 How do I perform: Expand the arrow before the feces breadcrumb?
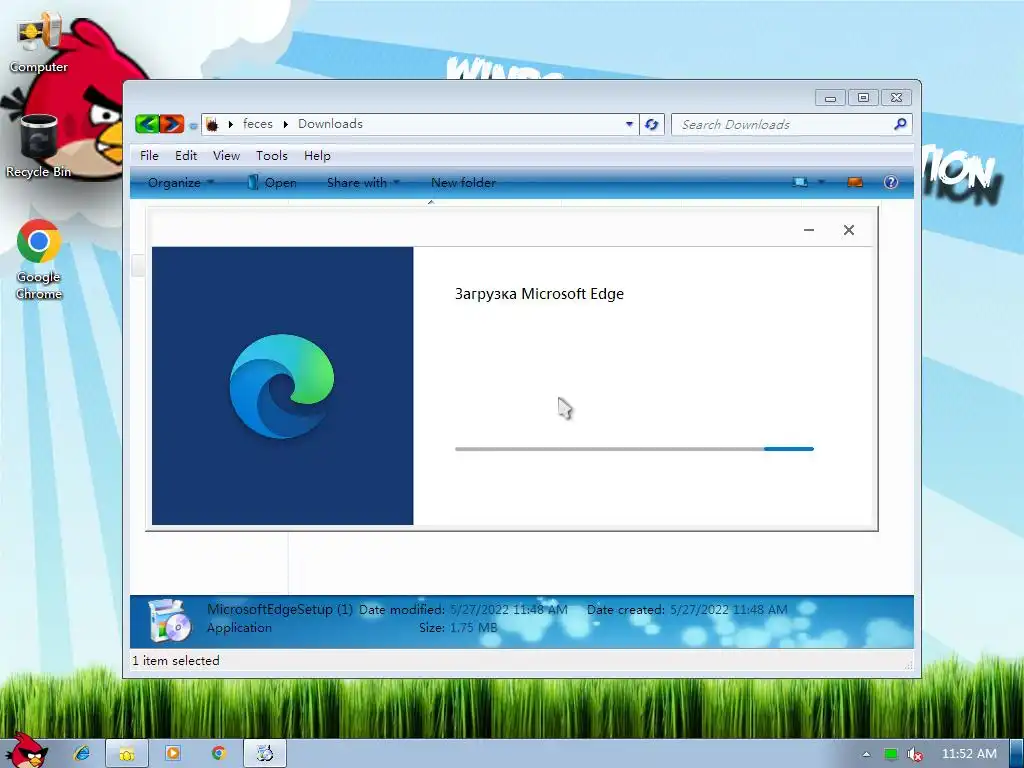pos(231,124)
